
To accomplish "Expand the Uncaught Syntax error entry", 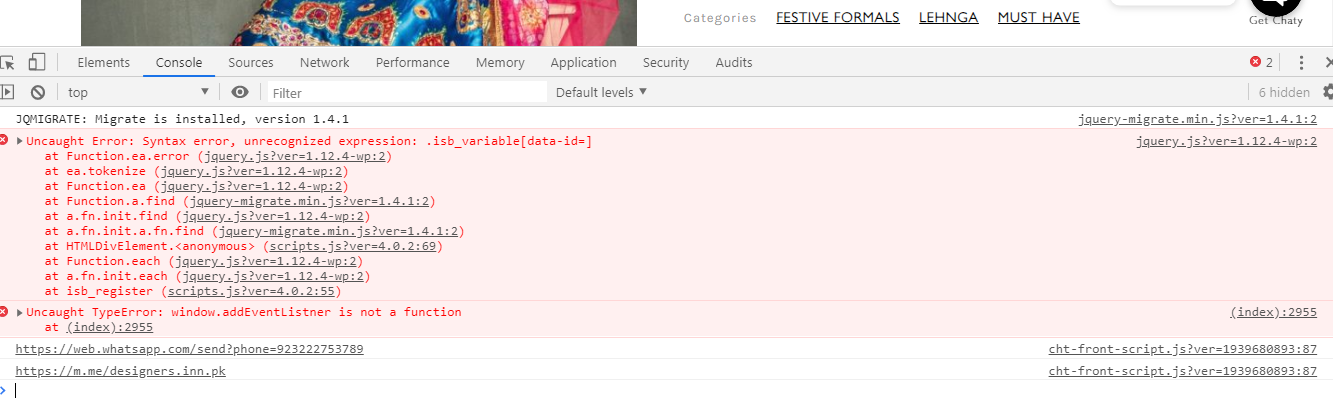I will [x=20, y=141].
